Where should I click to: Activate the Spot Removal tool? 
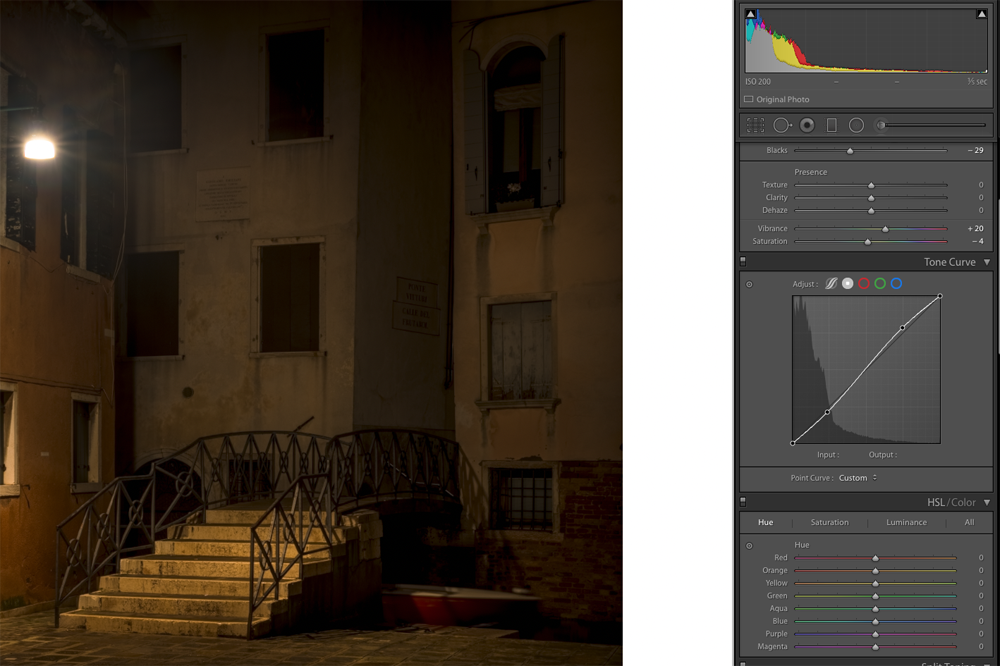point(781,125)
